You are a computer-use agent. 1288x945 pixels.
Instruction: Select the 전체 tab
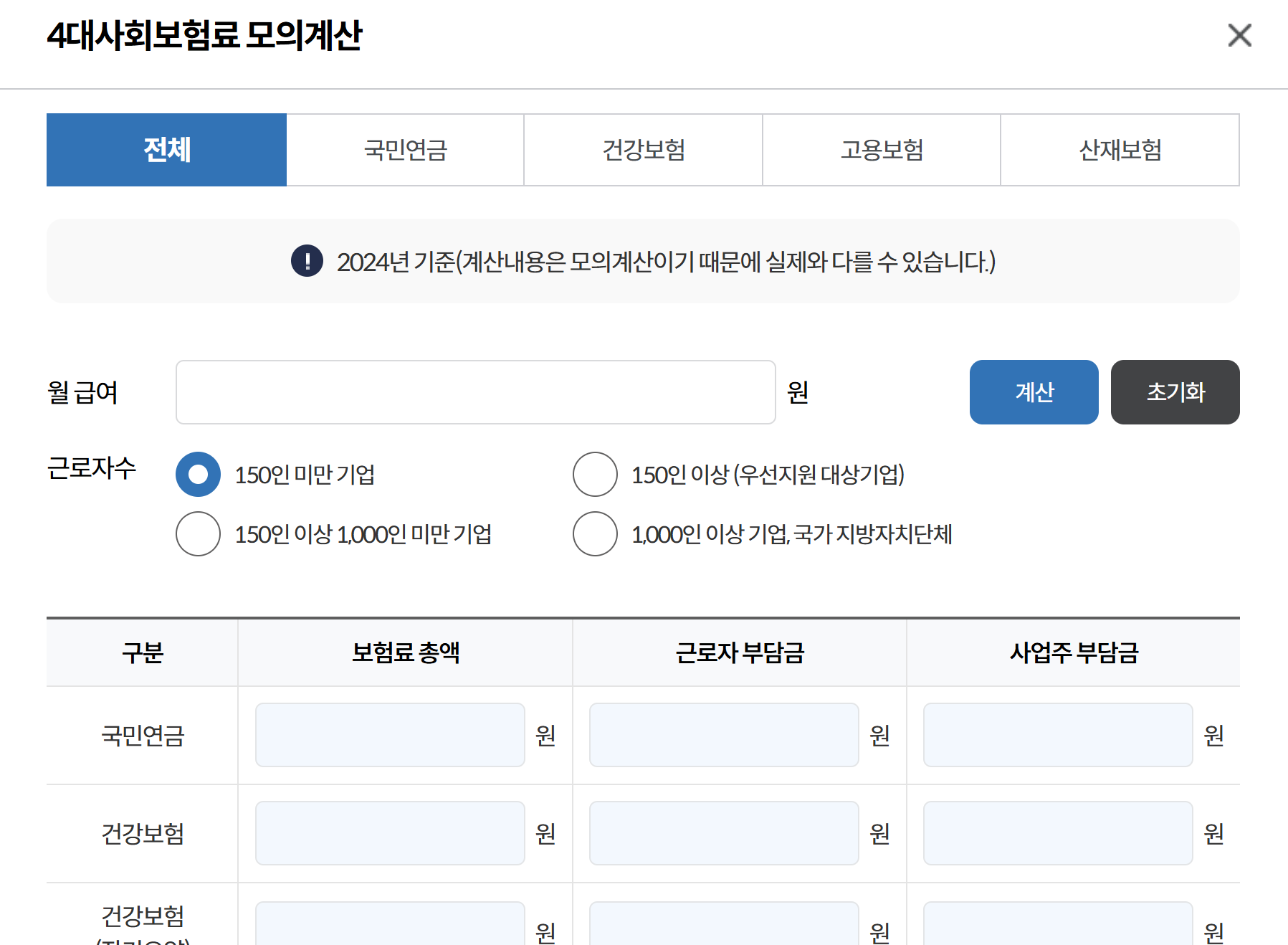pyautogui.click(x=166, y=150)
